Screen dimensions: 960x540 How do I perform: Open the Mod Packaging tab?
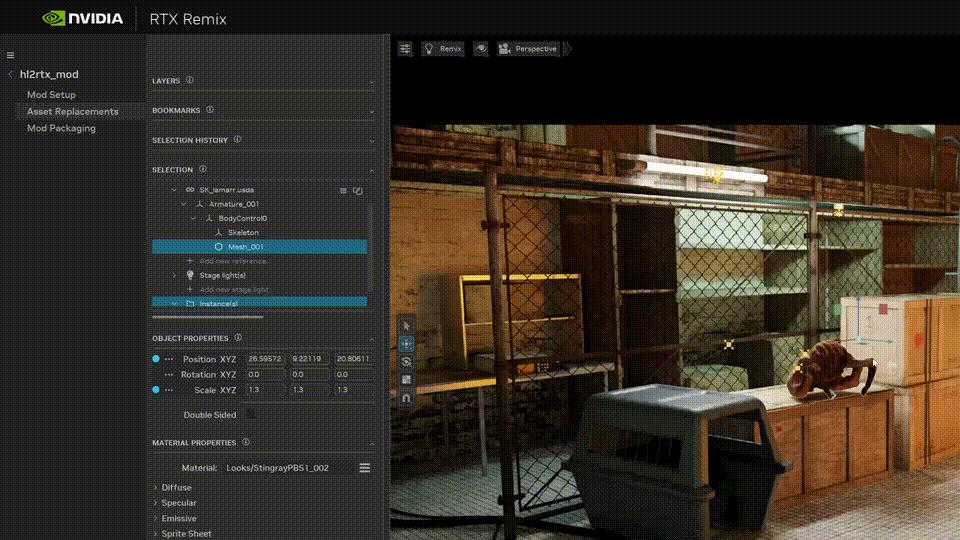tap(61, 128)
